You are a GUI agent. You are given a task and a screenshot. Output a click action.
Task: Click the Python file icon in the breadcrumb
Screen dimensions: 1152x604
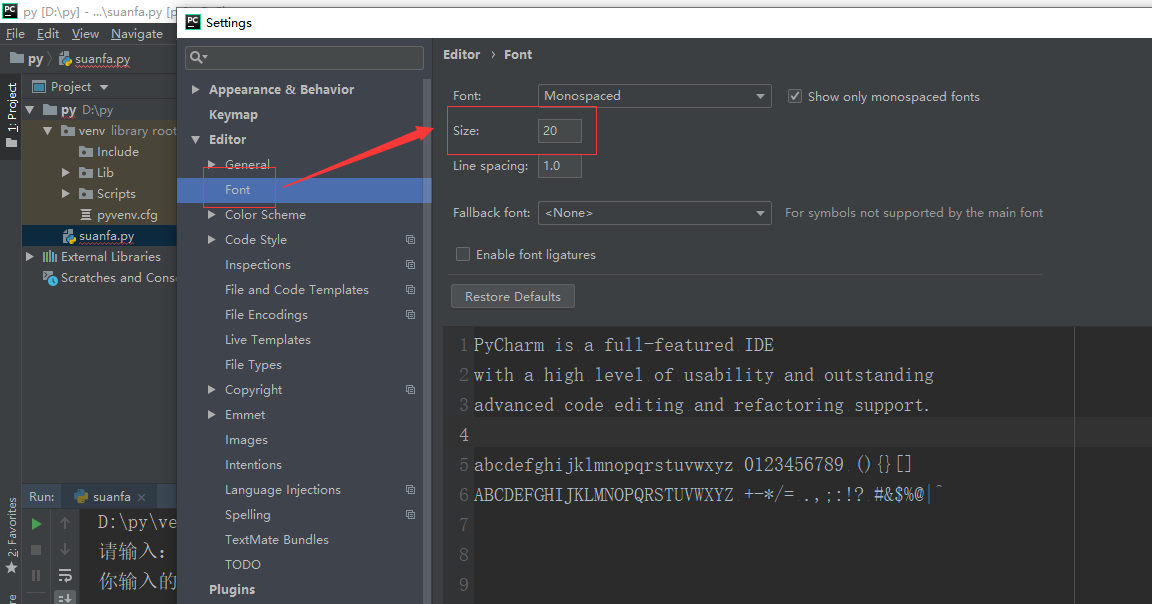point(65,59)
